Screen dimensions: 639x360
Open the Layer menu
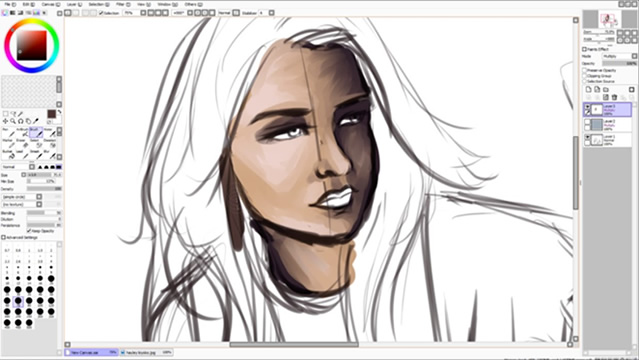coord(74,4)
